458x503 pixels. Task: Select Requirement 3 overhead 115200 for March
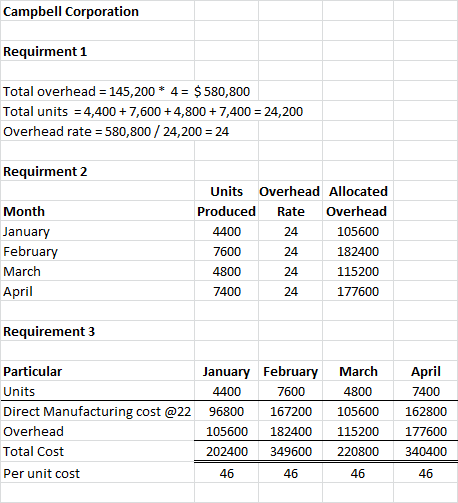tap(358, 432)
